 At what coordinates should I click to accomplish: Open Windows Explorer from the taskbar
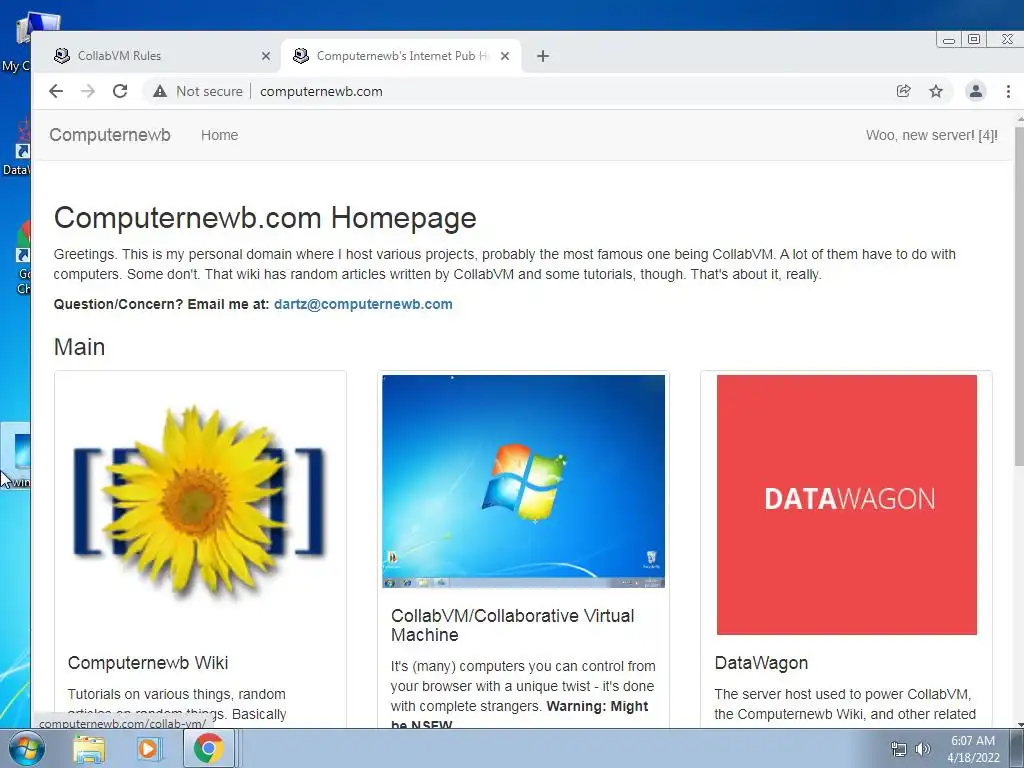pyautogui.click(x=89, y=748)
